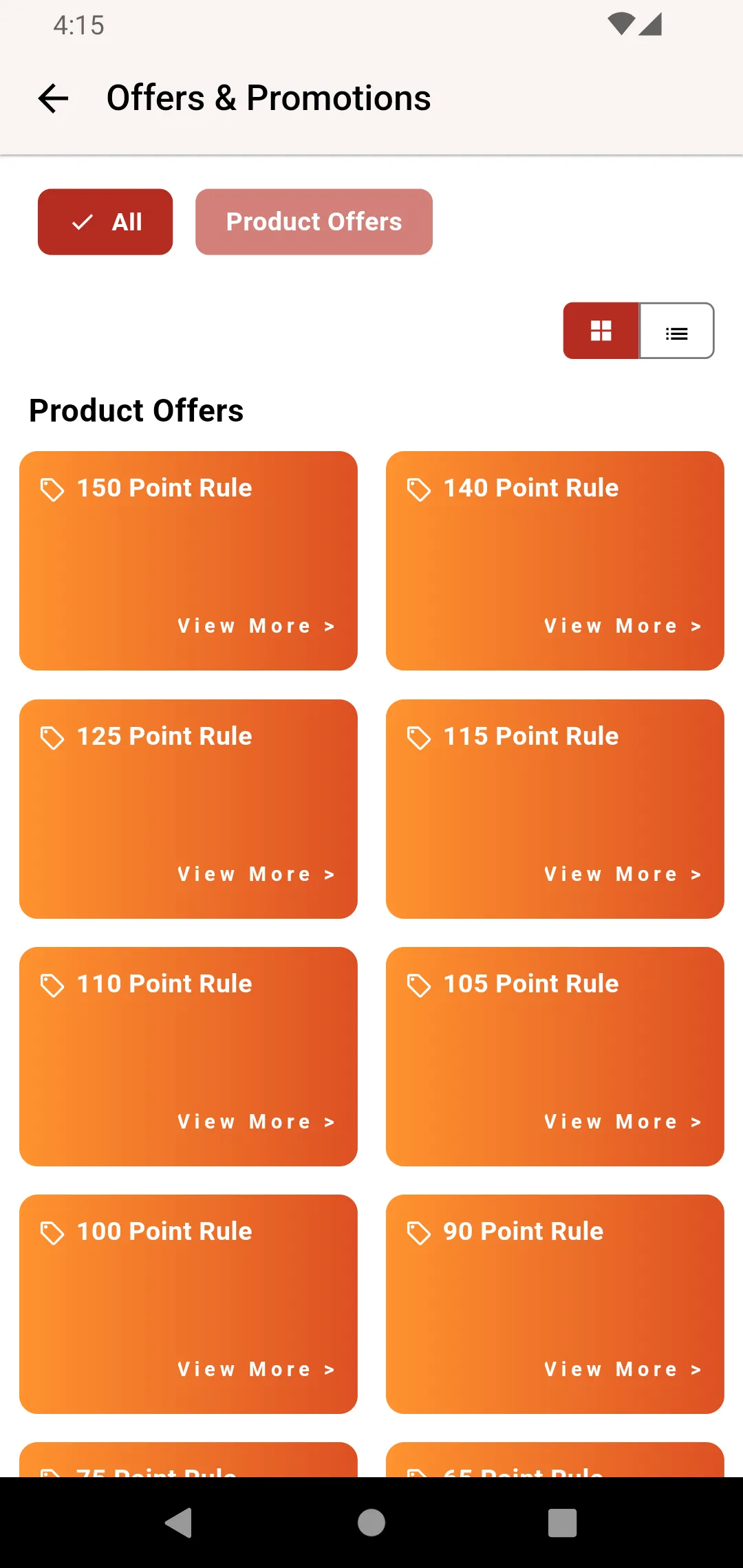This screenshot has width=743, height=1568.
Task: Open View More on 105 Point Rule
Action: coord(623,1122)
